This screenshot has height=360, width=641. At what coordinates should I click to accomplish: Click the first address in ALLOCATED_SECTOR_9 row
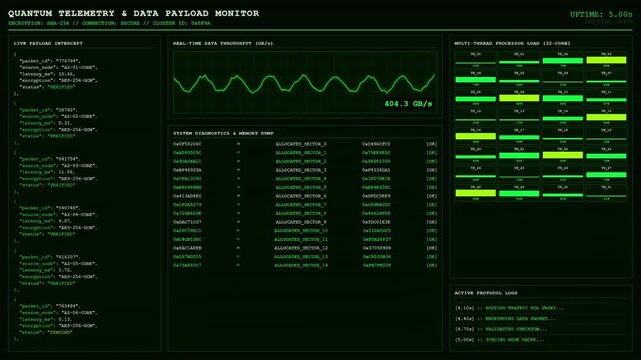click(x=187, y=222)
